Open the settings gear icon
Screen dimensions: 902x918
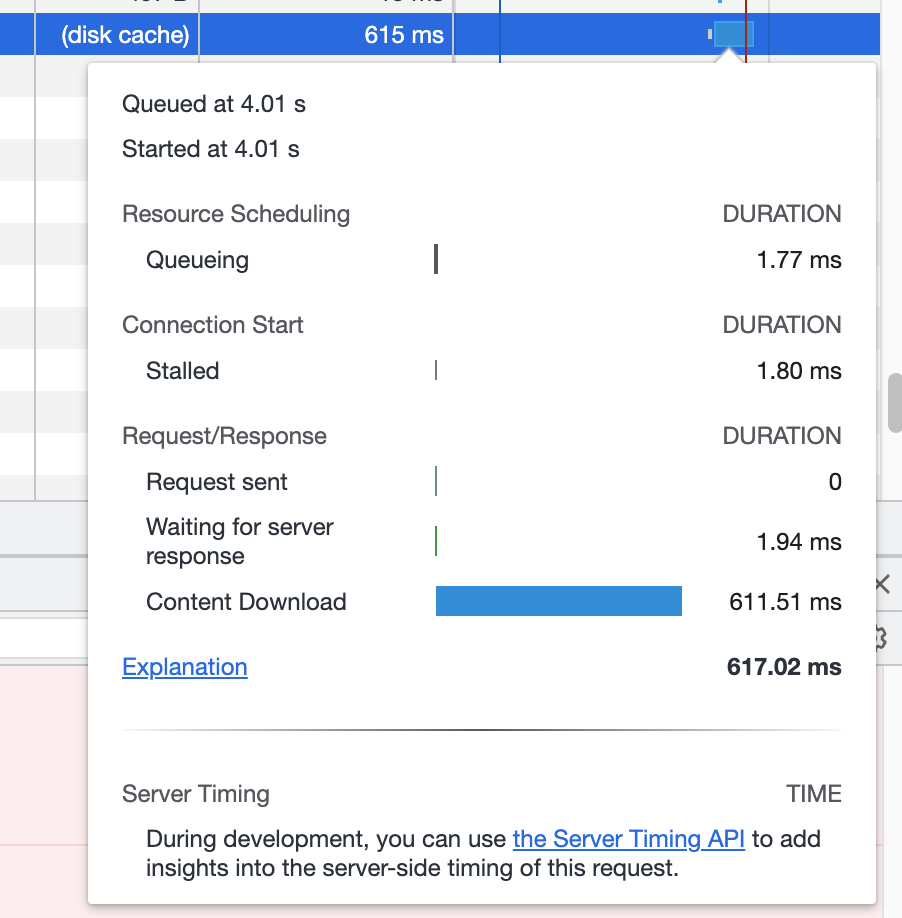(881, 638)
